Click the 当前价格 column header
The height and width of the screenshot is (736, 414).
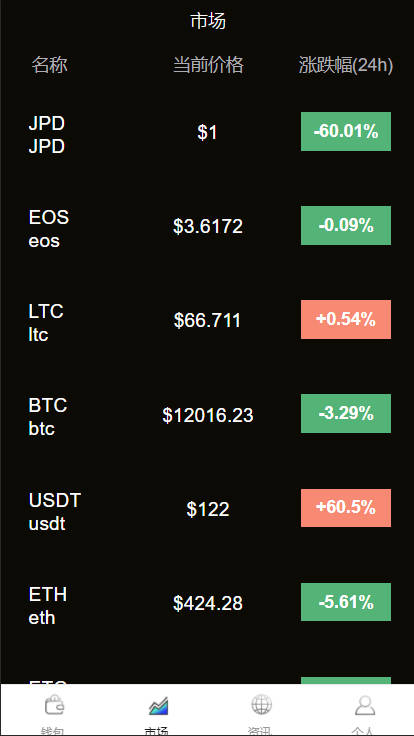click(208, 65)
